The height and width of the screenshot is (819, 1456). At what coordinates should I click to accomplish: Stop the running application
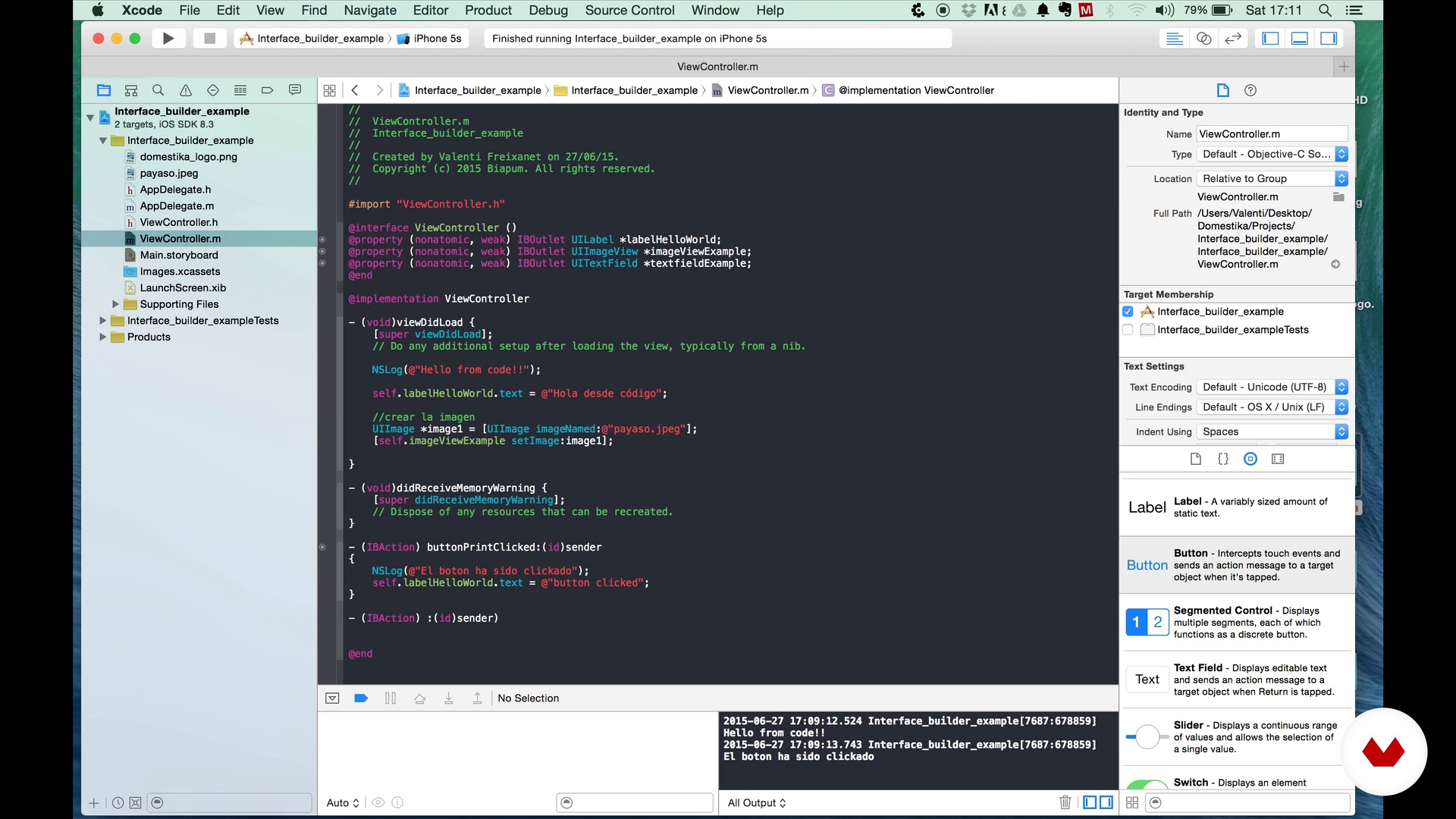click(210, 39)
